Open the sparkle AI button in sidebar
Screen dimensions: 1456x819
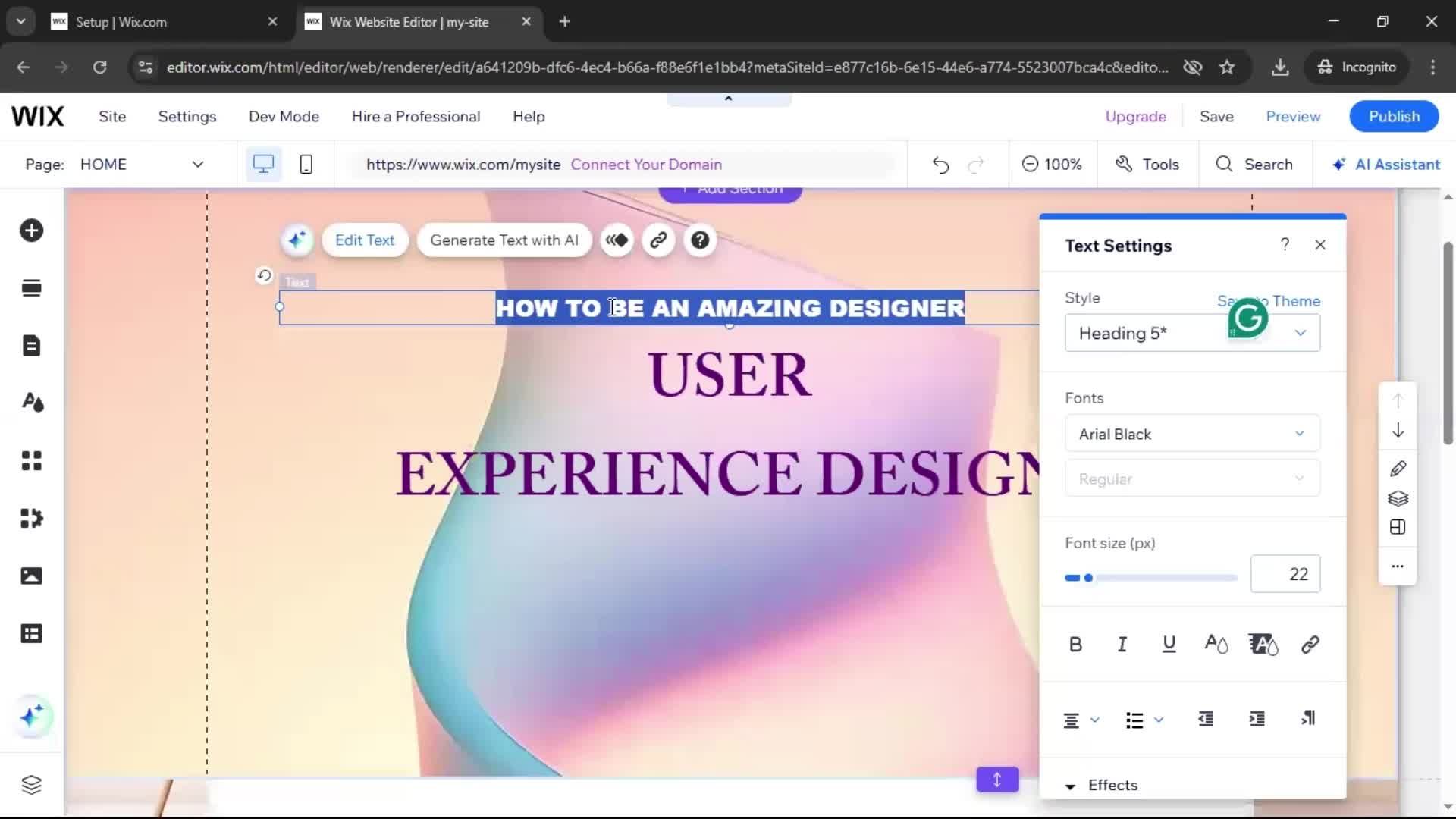[32, 716]
